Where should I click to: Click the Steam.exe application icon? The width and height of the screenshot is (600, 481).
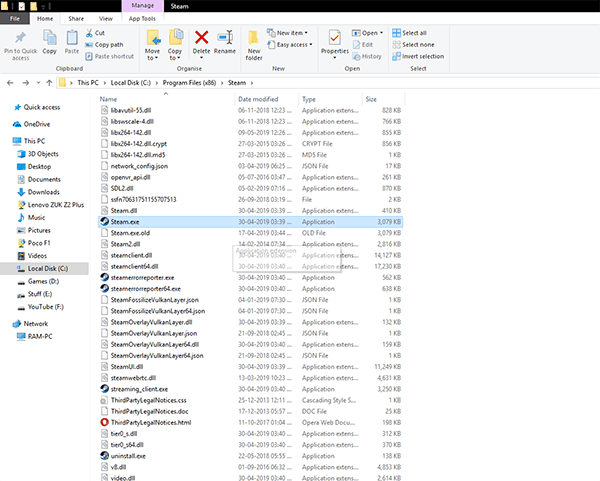(104, 222)
